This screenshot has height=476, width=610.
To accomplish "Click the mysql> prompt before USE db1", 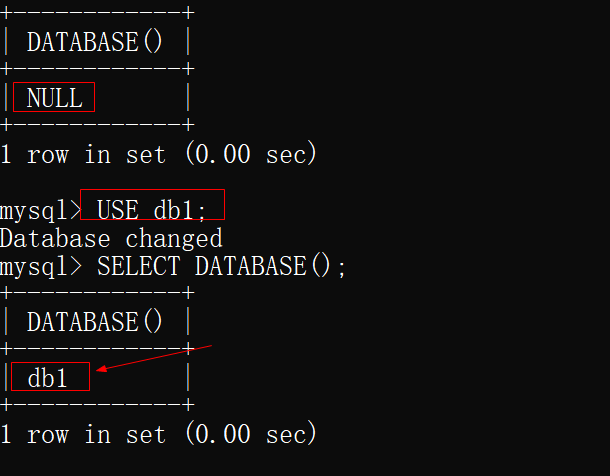I will 40,210.
